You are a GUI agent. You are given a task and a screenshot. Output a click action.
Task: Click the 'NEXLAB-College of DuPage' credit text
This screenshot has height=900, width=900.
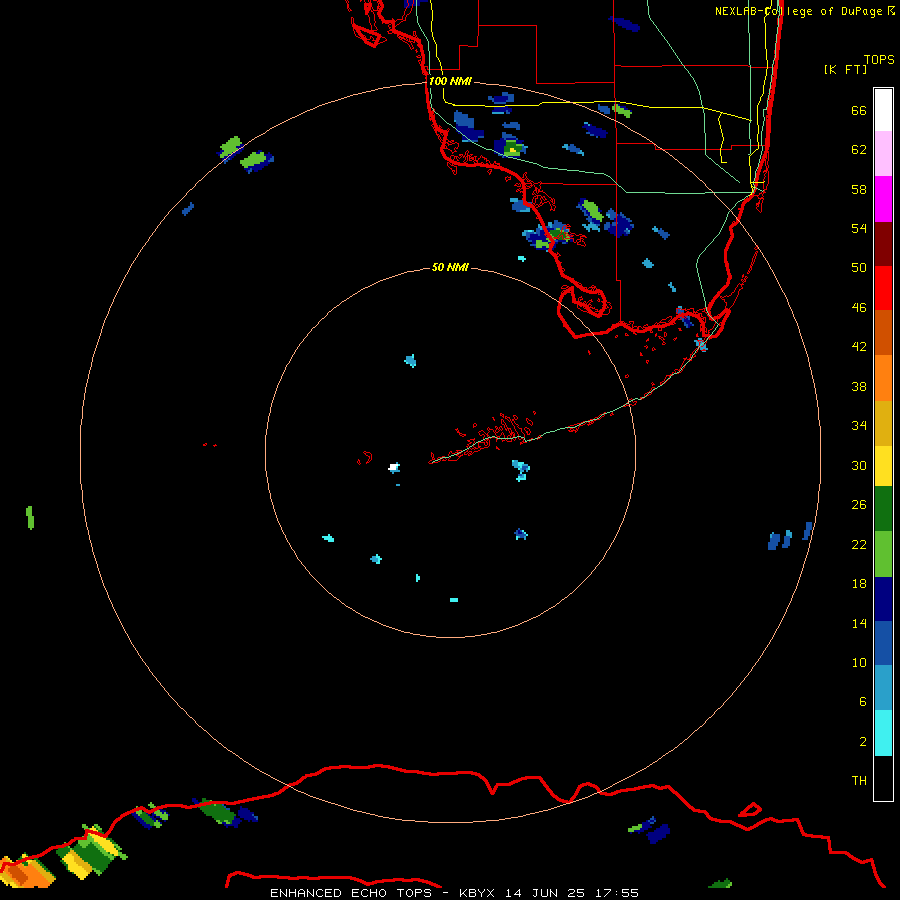tap(800, 11)
